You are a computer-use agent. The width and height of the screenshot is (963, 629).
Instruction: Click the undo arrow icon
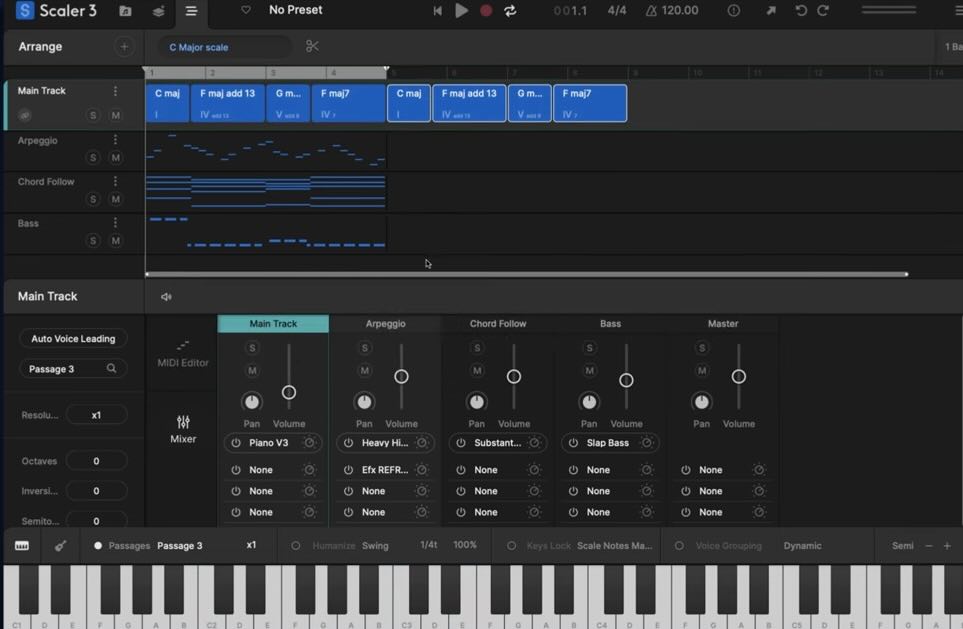801,11
